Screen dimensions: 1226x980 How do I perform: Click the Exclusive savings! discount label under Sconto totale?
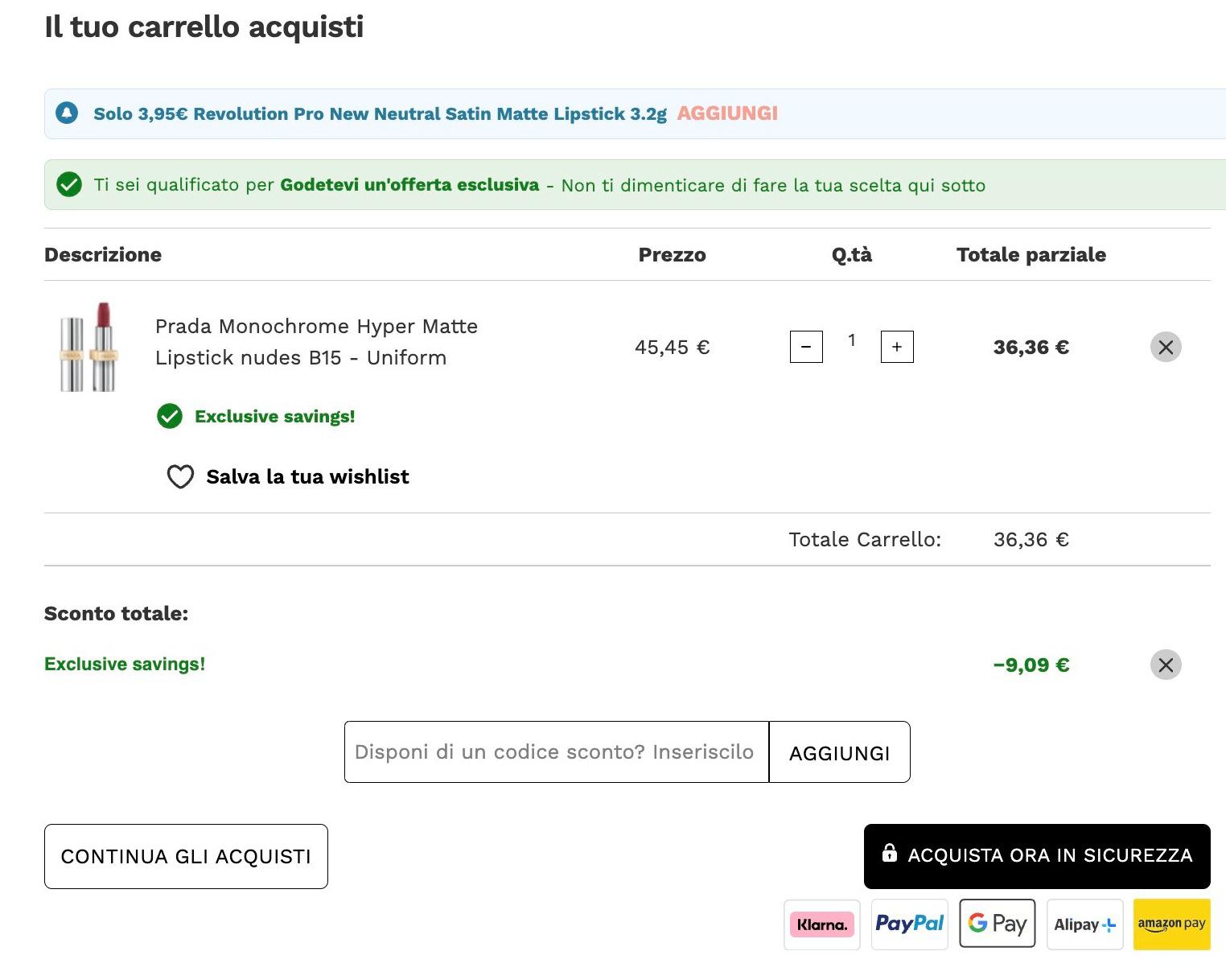pyautogui.click(x=125, y=664)
